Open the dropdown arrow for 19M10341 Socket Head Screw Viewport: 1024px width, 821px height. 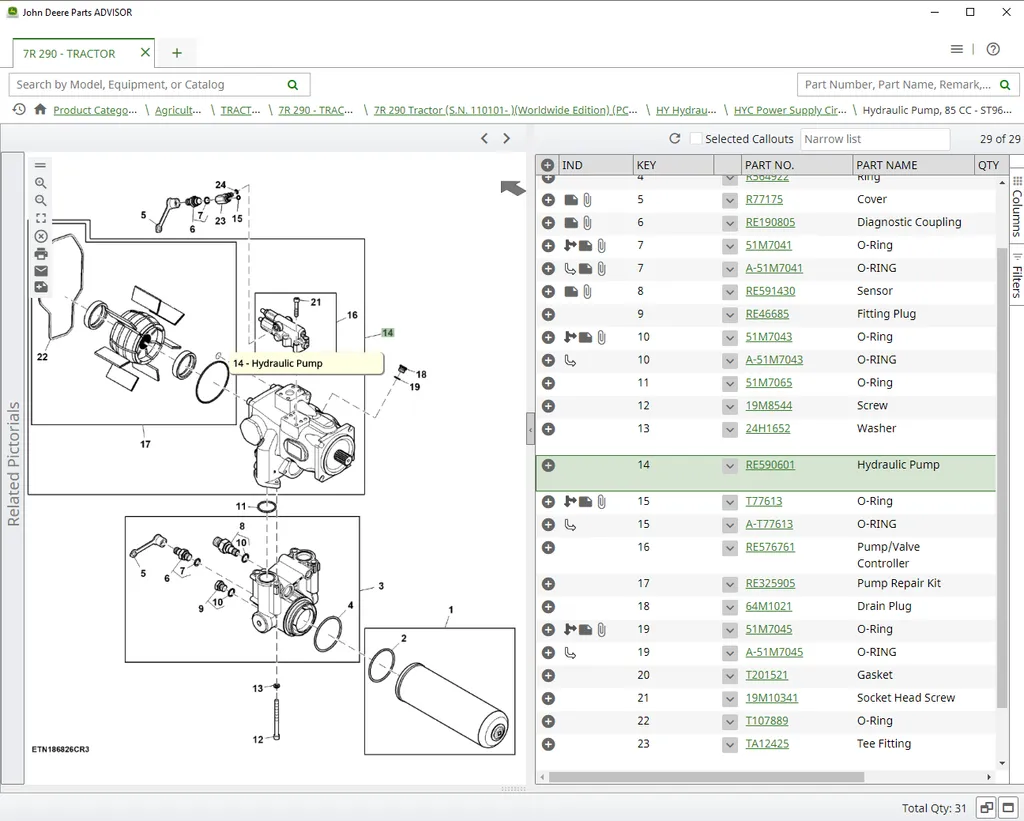pyautogui.click(x=729, y=698)
